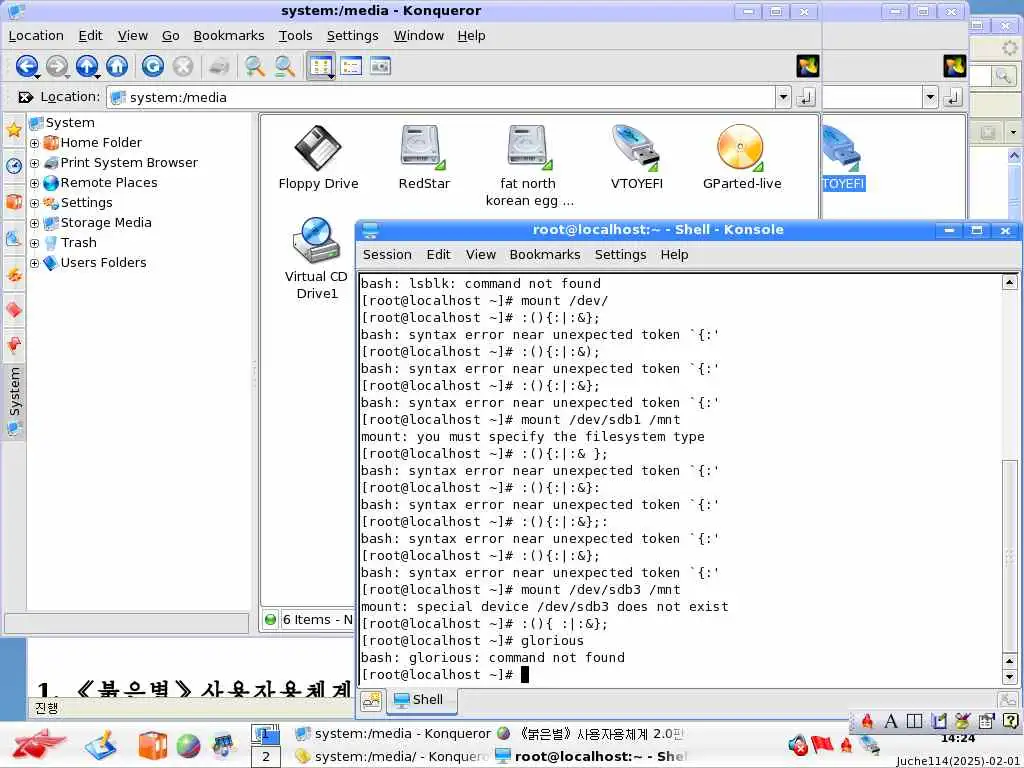Switch to detailed list view mode
The image size is (1024, 768).
coord(351,66)
